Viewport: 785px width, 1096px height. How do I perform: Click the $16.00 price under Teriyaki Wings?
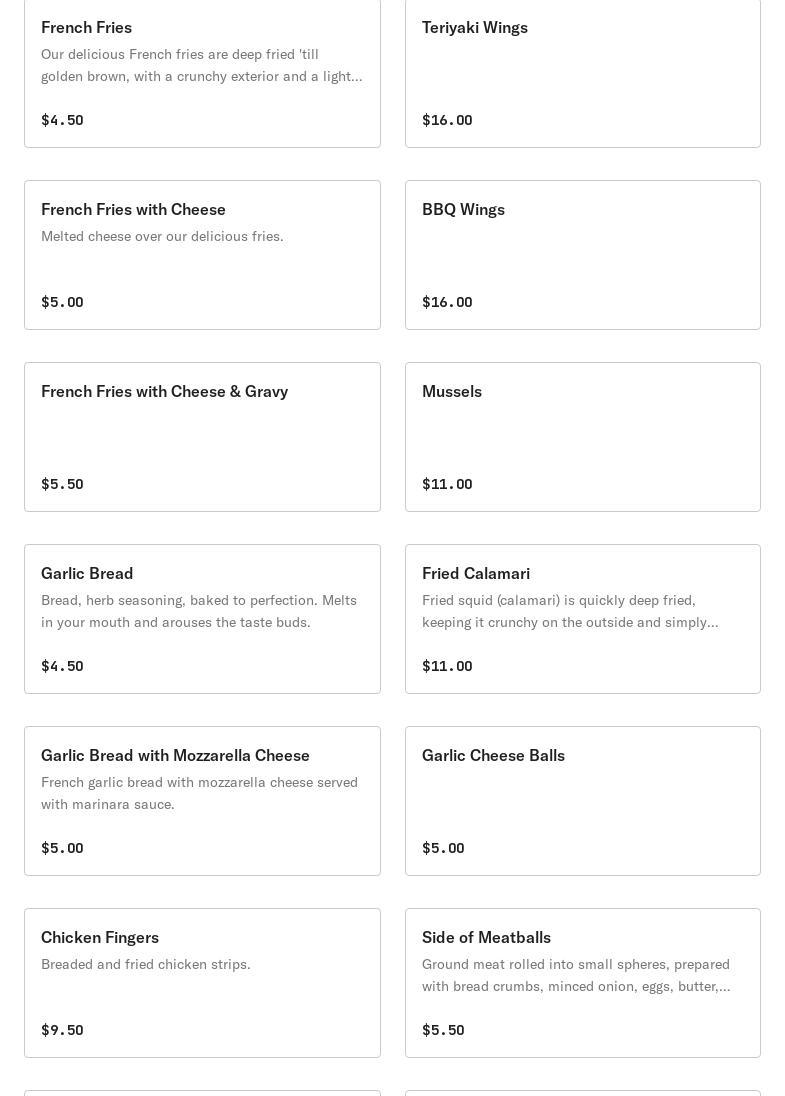coord(447,120)
